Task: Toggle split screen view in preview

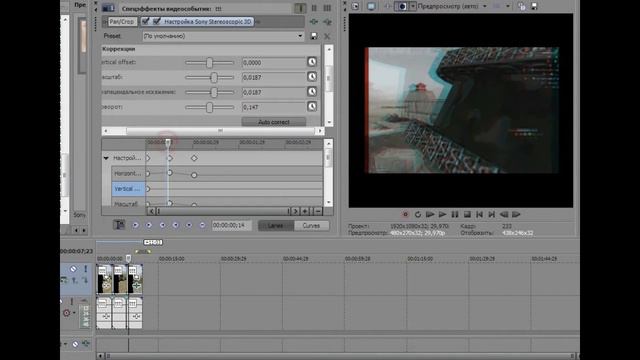Action: (402, 6)
